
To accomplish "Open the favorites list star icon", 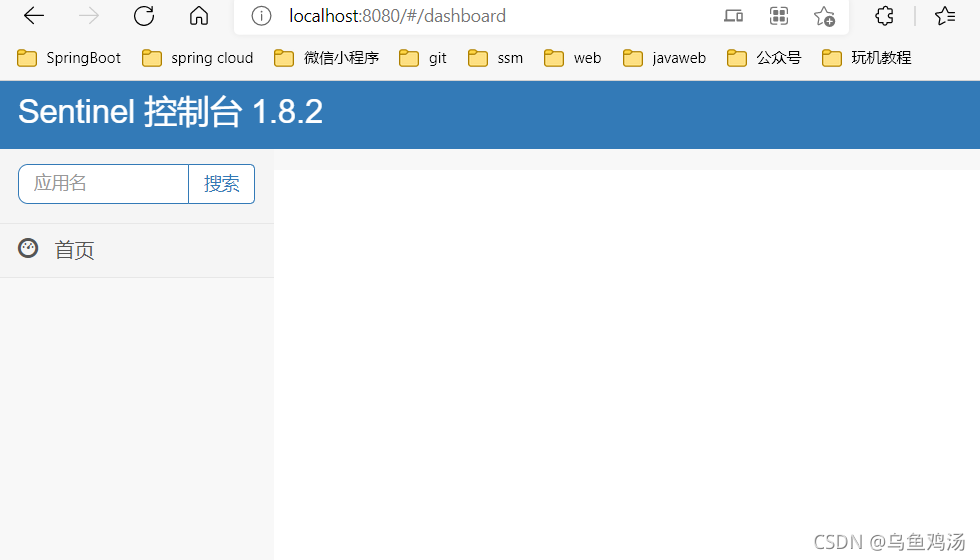I will tap(945, 16).
